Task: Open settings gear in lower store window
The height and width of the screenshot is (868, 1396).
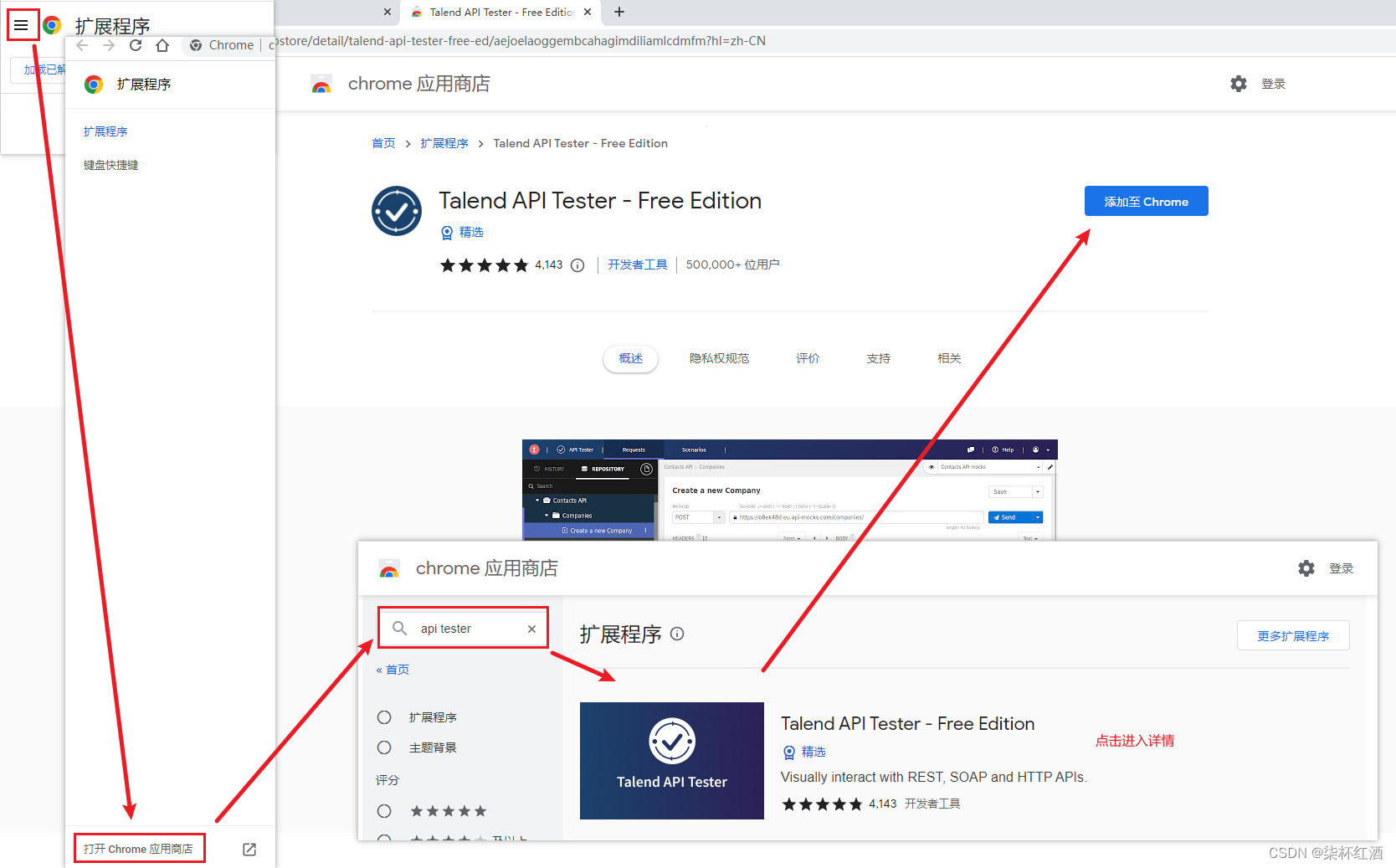Action: [x=1306, y=568]
